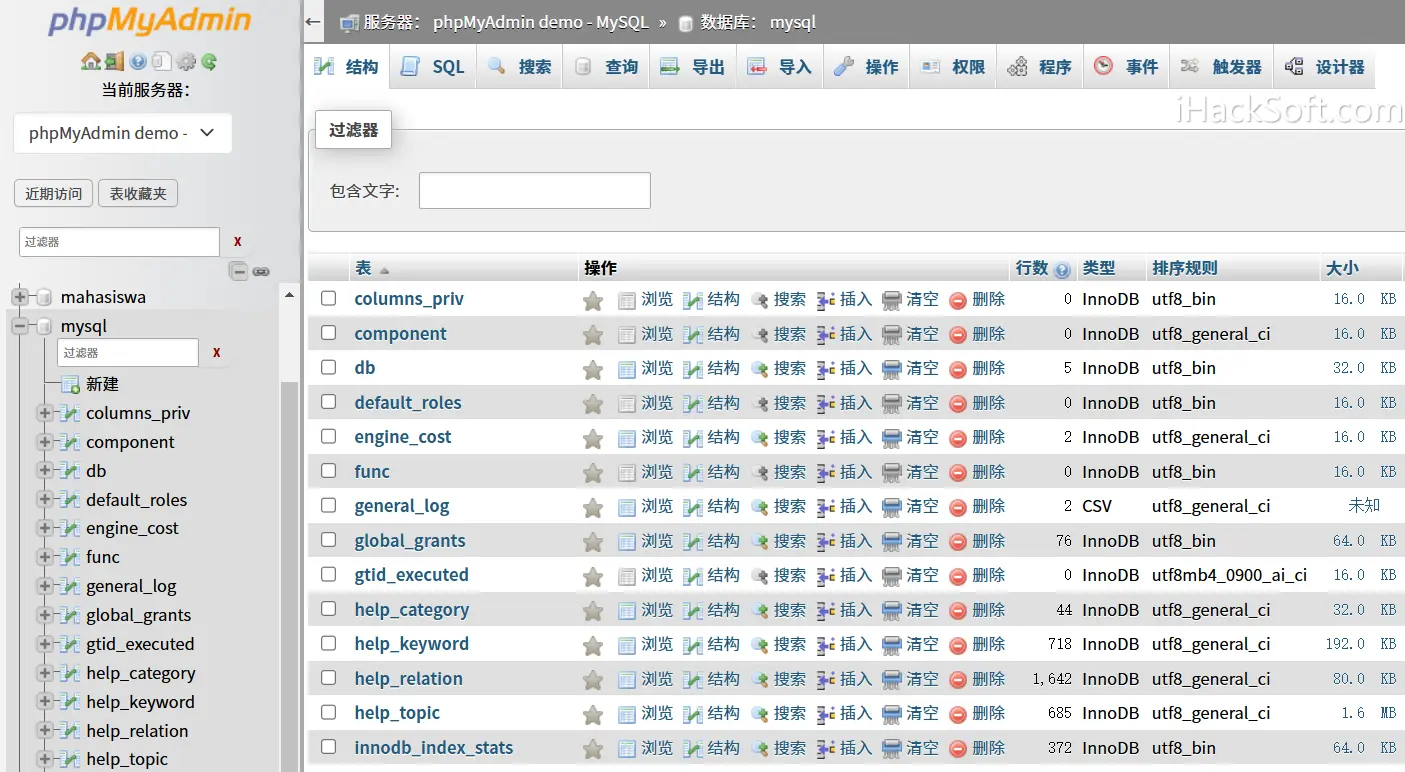Go to the 触发器 triggers tab
This screenshot has width=1405, height=772.
(x=1221, y=67)
